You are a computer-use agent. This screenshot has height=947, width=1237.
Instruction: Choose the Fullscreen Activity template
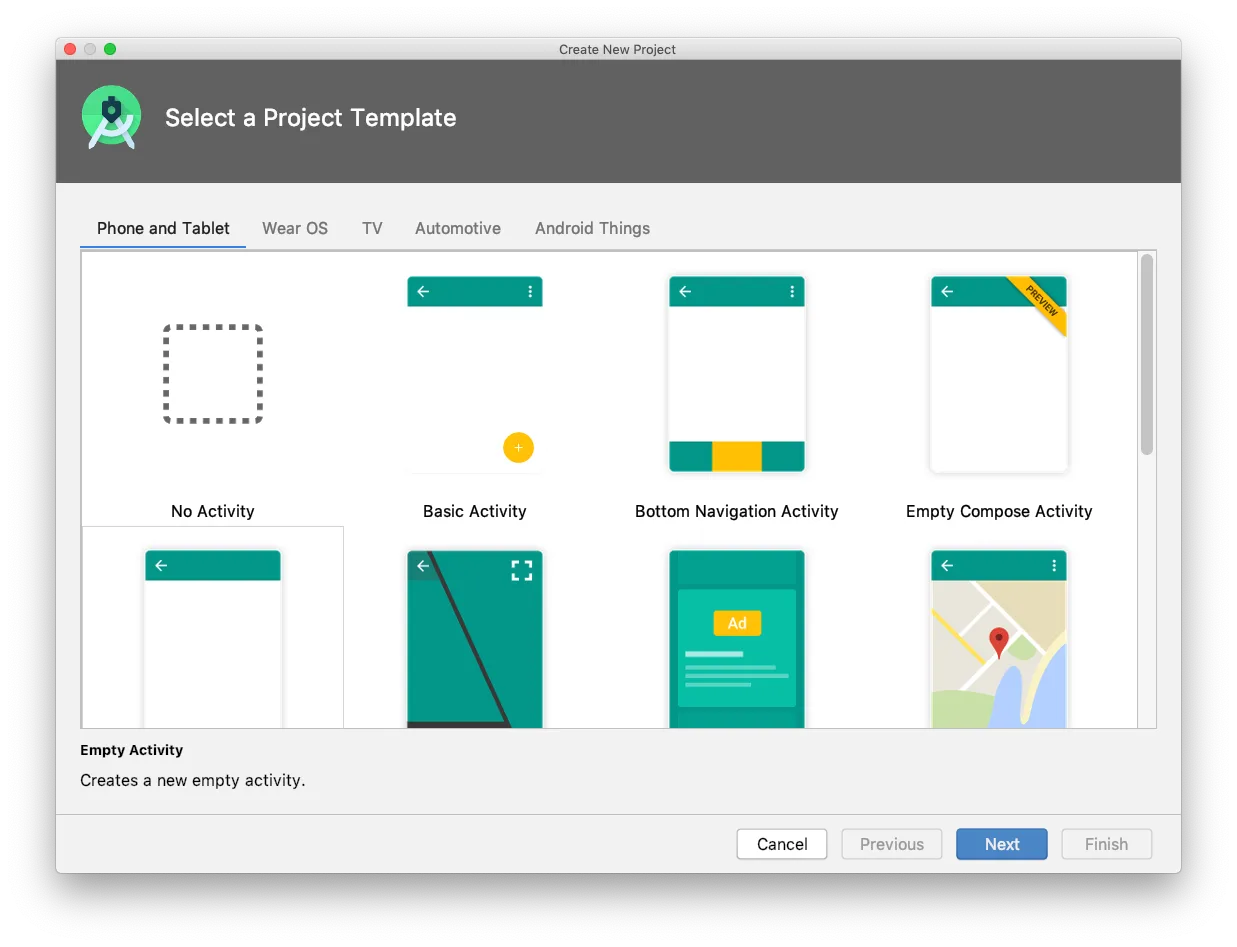474,640
